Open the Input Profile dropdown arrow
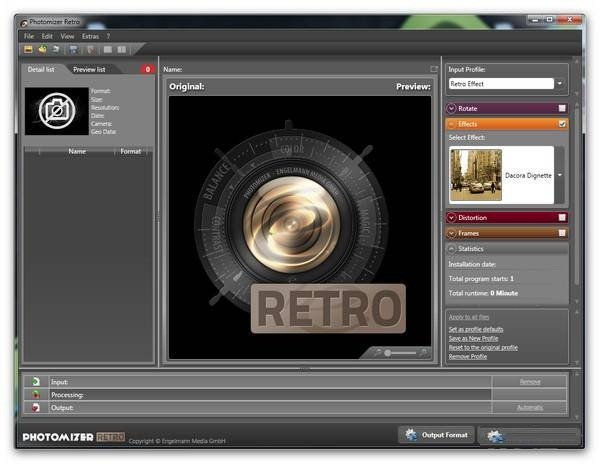The width and height of the screenshot is (600, 464). (x=560, y=83)
